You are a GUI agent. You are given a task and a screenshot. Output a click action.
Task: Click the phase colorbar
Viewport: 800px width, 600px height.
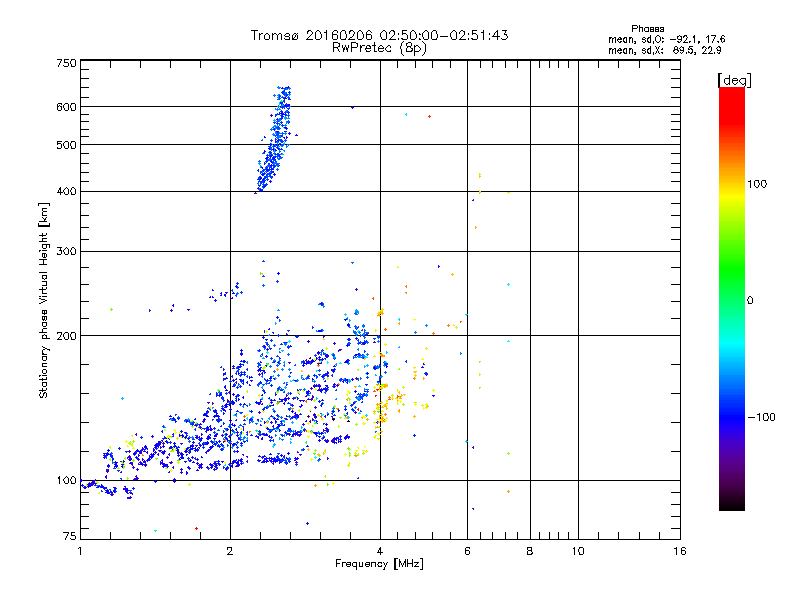[732, 299]
